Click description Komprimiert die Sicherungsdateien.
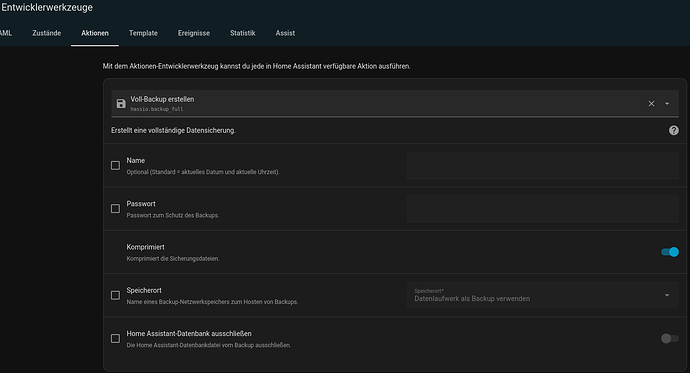This screenshot has width=690, height=373. (172, 259)
